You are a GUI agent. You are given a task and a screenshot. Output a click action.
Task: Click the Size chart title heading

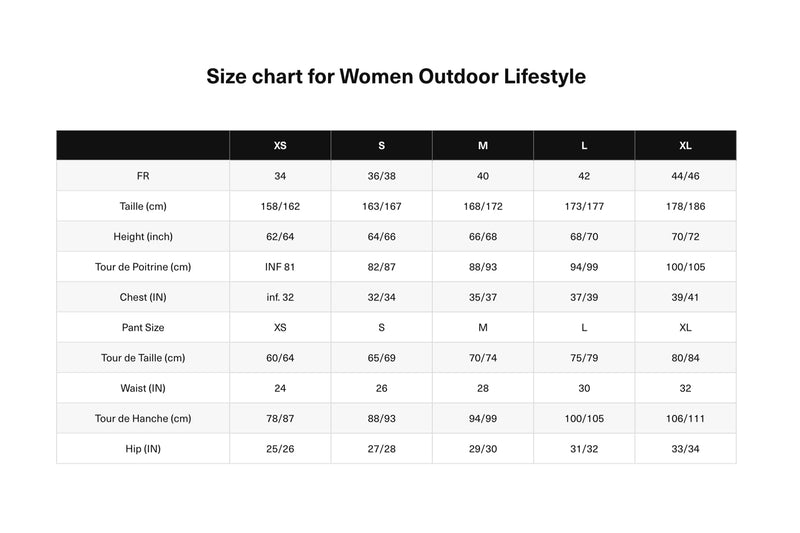(x=396, y=77)
